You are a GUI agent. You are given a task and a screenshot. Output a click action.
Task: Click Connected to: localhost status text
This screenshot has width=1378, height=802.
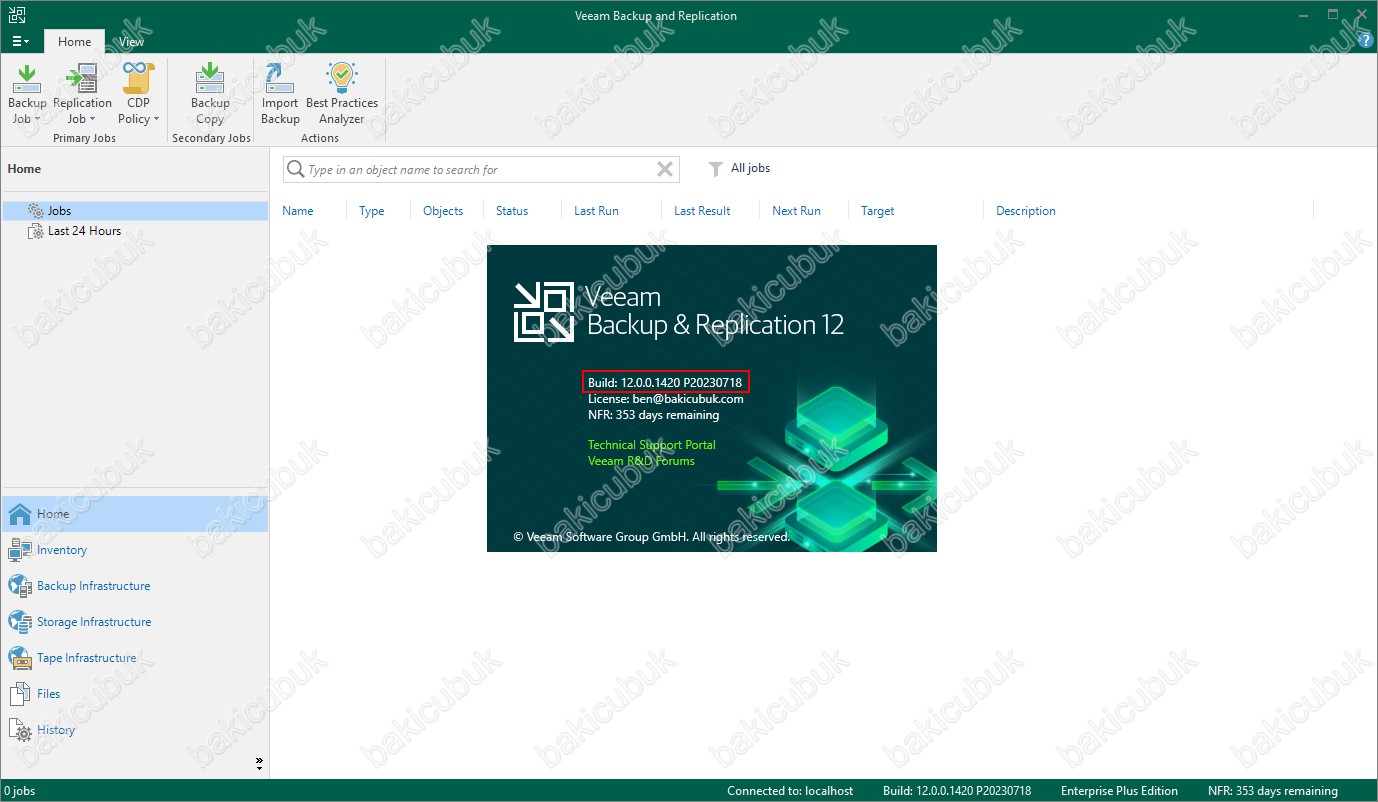pyautogui.click(x=790, y=791)
